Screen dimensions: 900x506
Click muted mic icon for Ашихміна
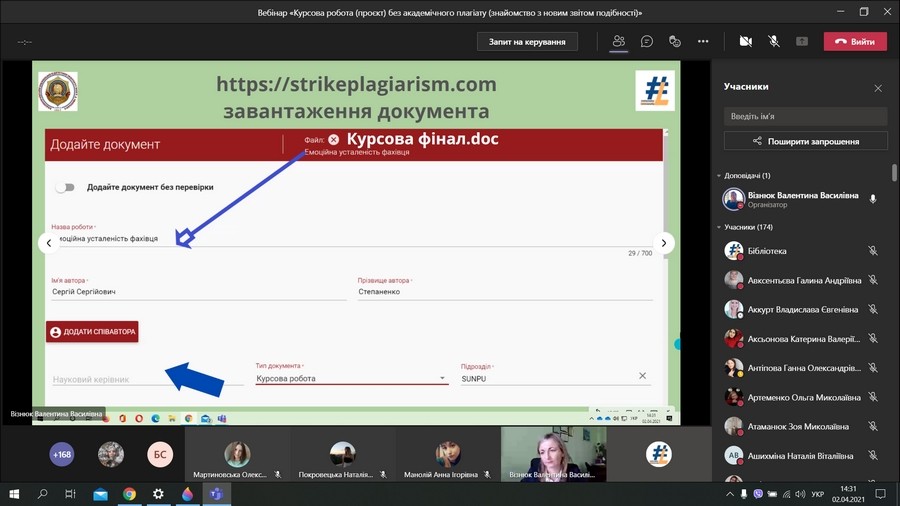[x=872, y=456]
